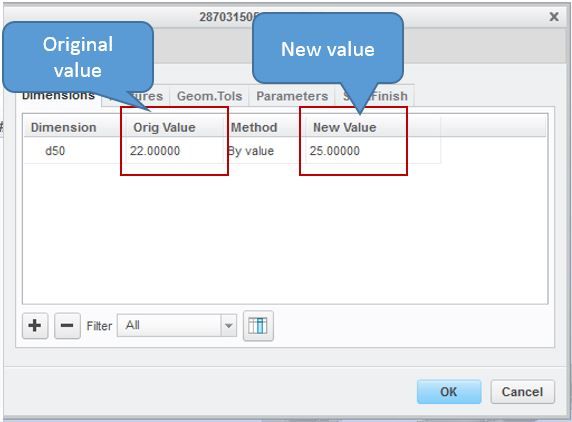The width and height of the screenshot is (572, 422).
Task: Open the Dimensions tab
Action: 58,97
